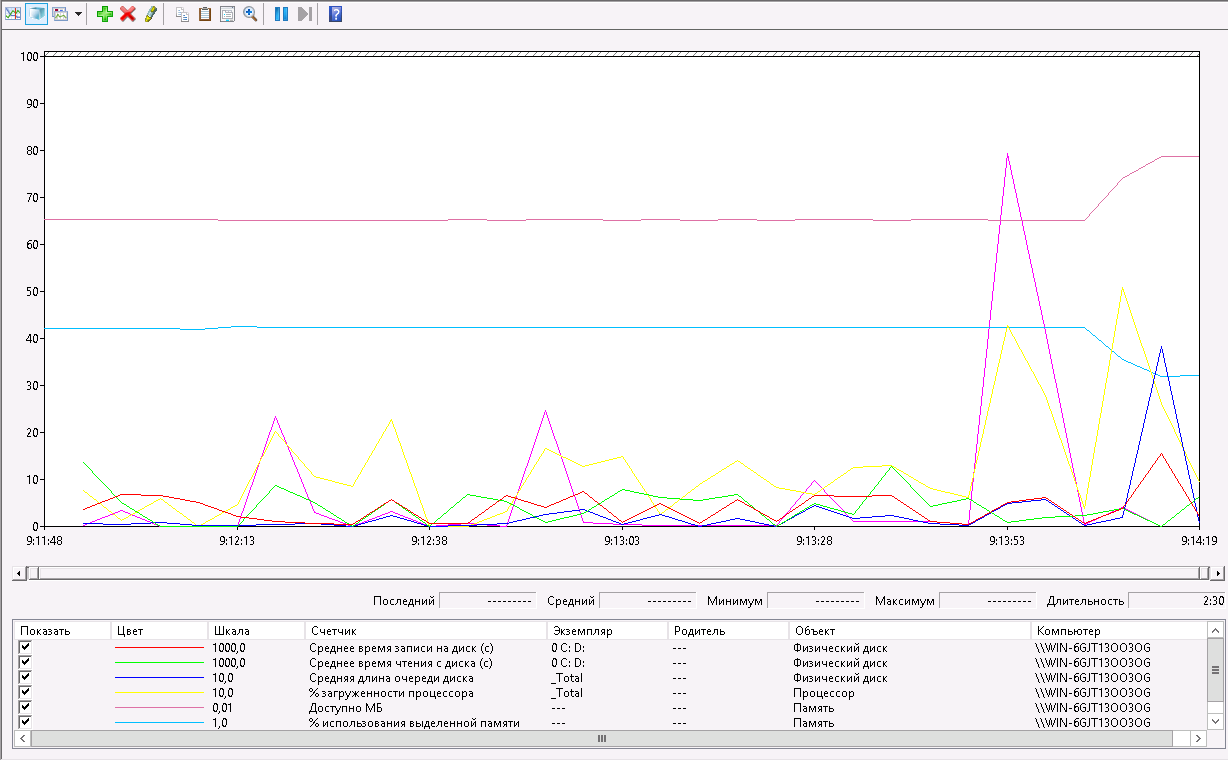Click the cyan swatch for committed memory counter
Screen dimensions: 1228x761
[159, 723]
